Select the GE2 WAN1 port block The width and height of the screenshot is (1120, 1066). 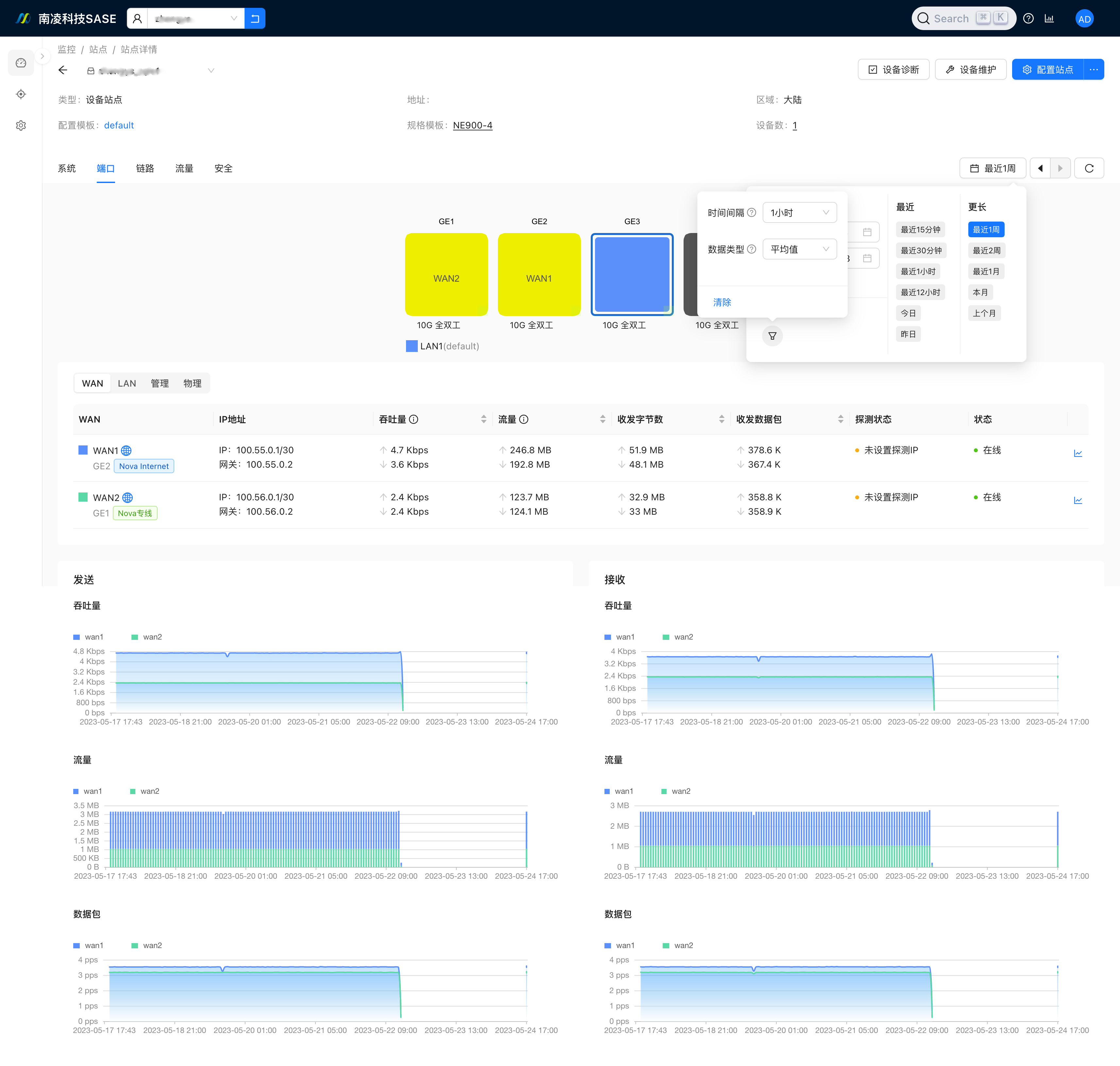(x=539, y=275)
